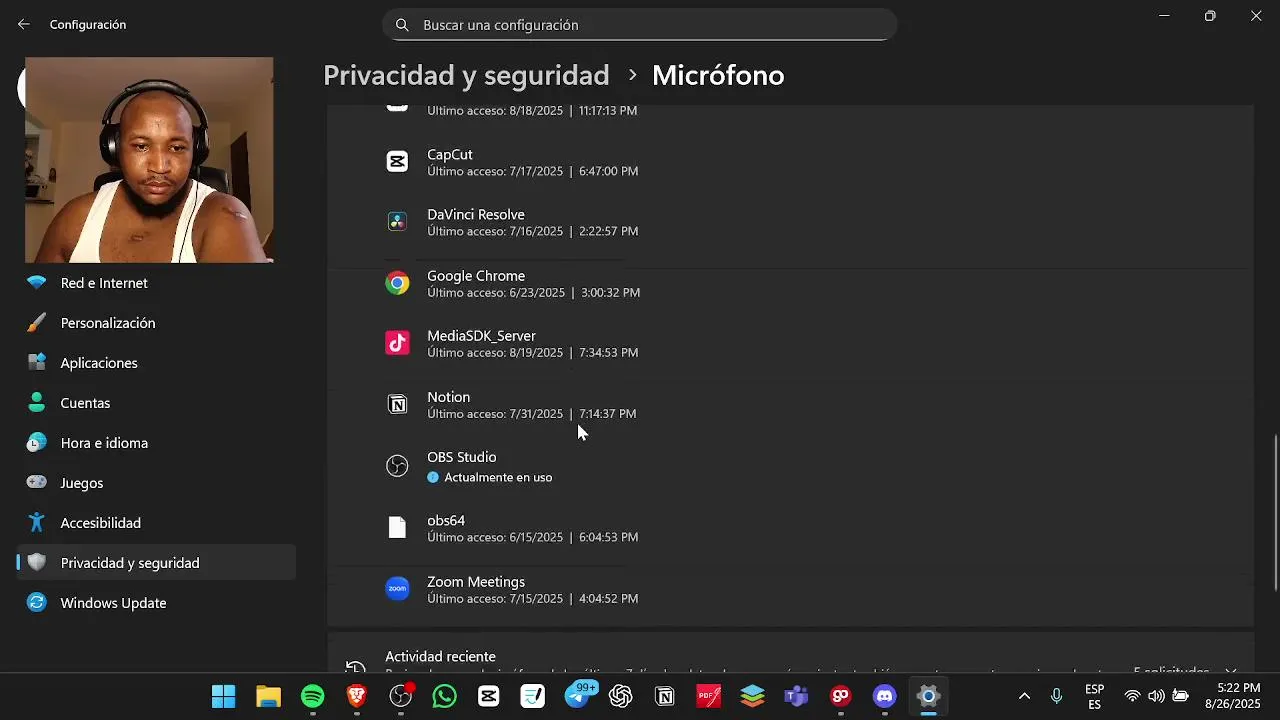This screenshot has height=720, width=1280.
Task: Open "Windows Update" in the sidebar
Action: pos(156,603)
